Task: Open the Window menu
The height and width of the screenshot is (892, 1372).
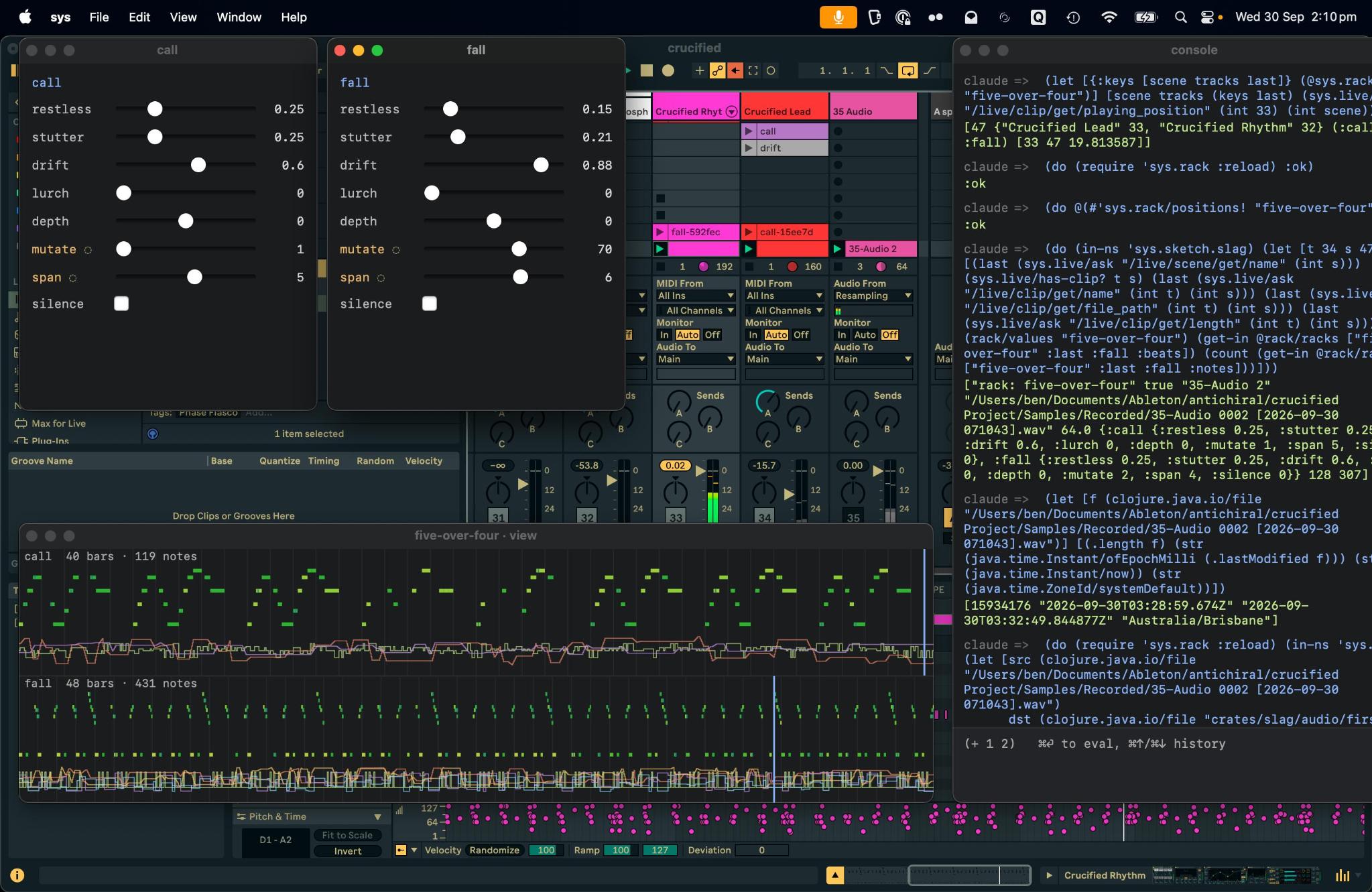Action: pyautogui.click(x=239, y=17)
